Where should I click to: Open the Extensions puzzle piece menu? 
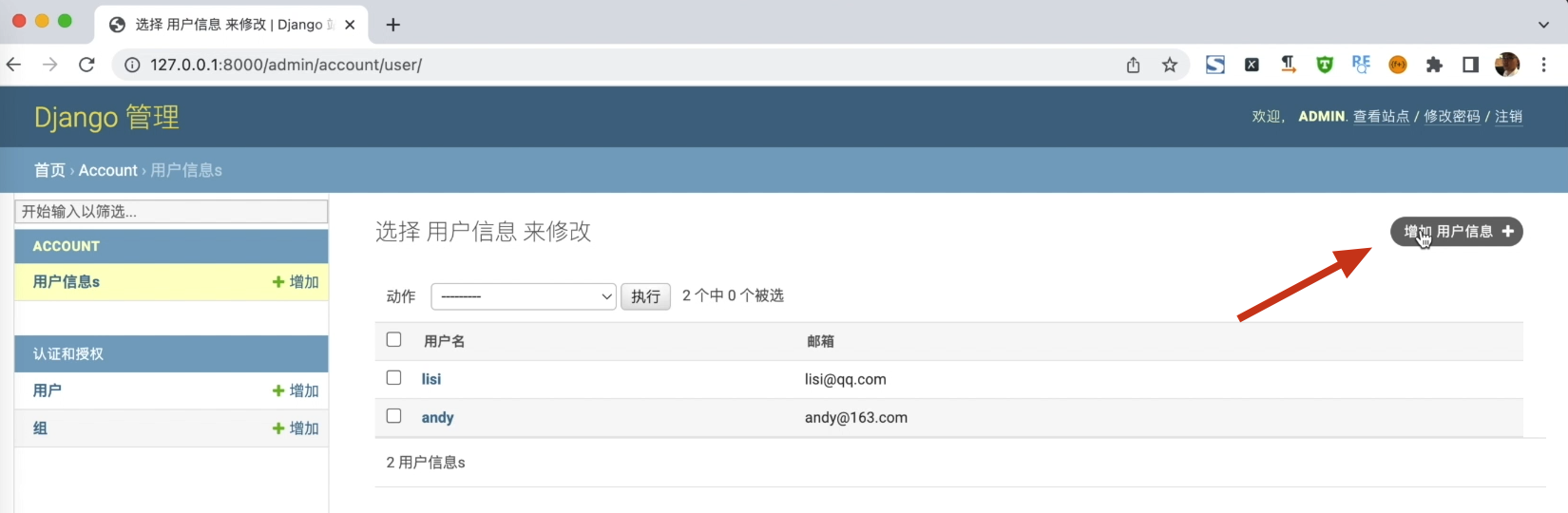click(x=1434, y=65)
